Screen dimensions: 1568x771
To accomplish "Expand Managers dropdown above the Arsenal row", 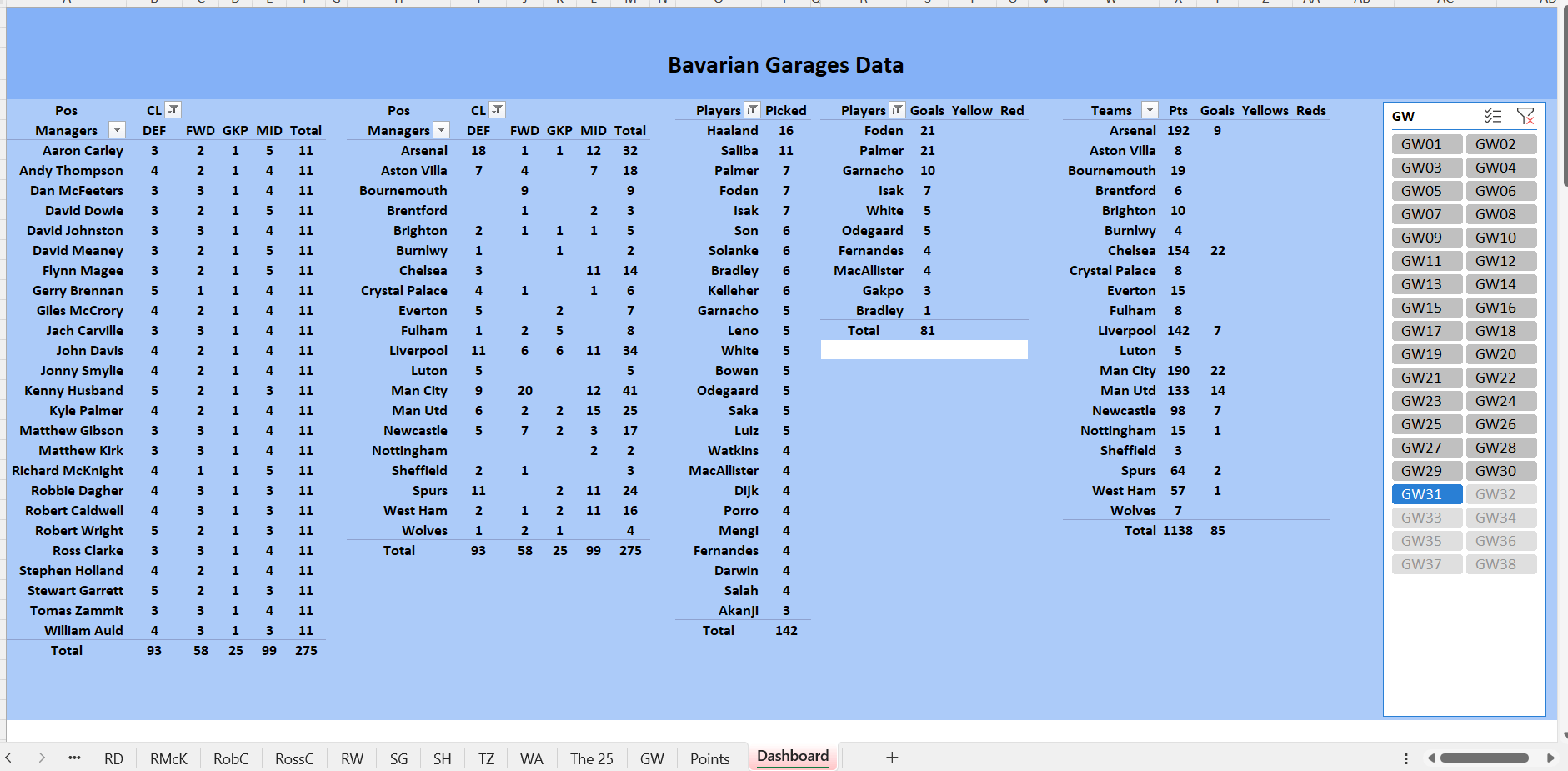I will point(441,130).
